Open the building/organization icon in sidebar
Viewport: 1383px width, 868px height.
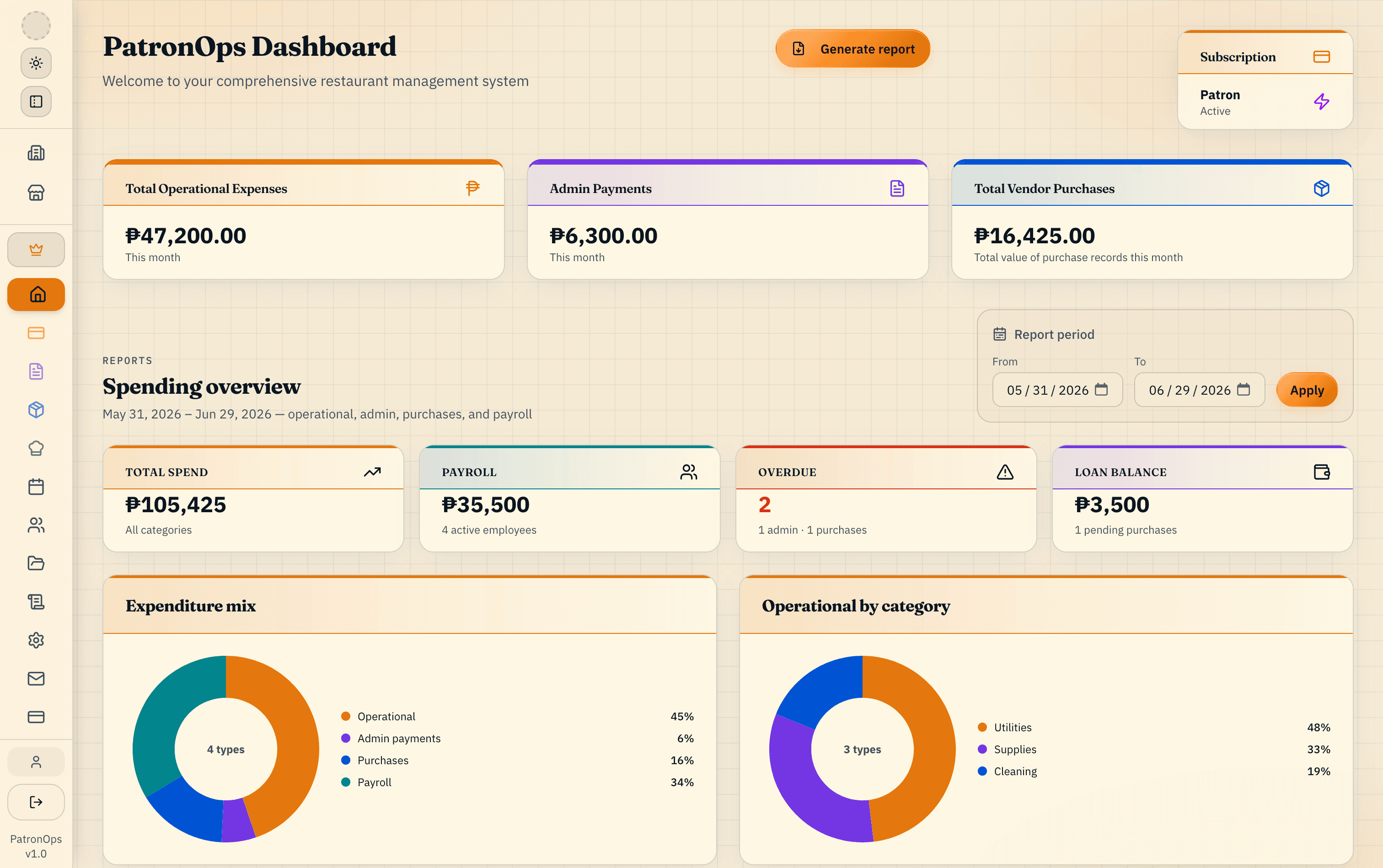pos(36,153)
